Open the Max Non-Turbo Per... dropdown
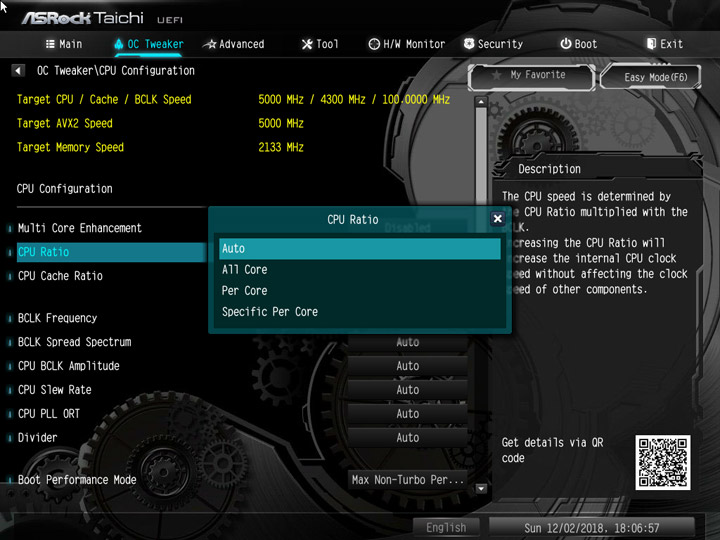This screenshot has height=540, width=720. 407,480
